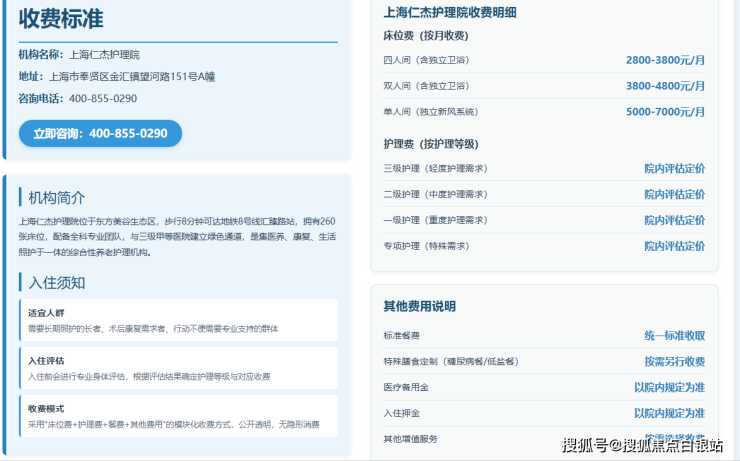Image resolution: width=740 pixels, height=461 pixels.
Task: Select the 单人间 (独立新风系统) row label
Action: pyautogui.click(x=431, y=112)
